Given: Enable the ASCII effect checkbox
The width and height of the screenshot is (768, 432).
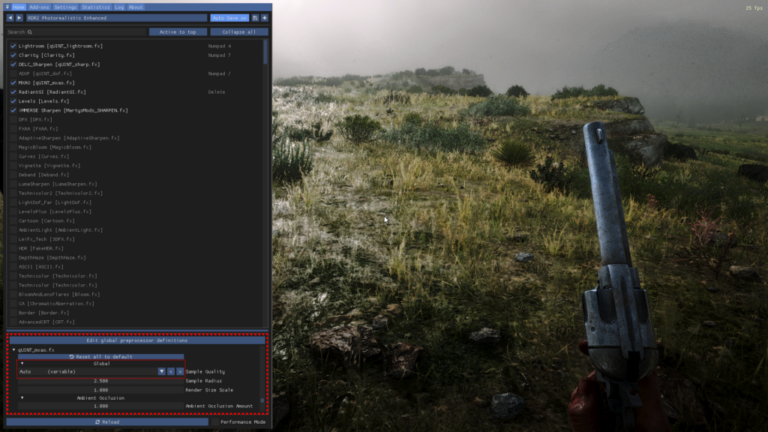Looking at the screenshot, I should (14, 267).
